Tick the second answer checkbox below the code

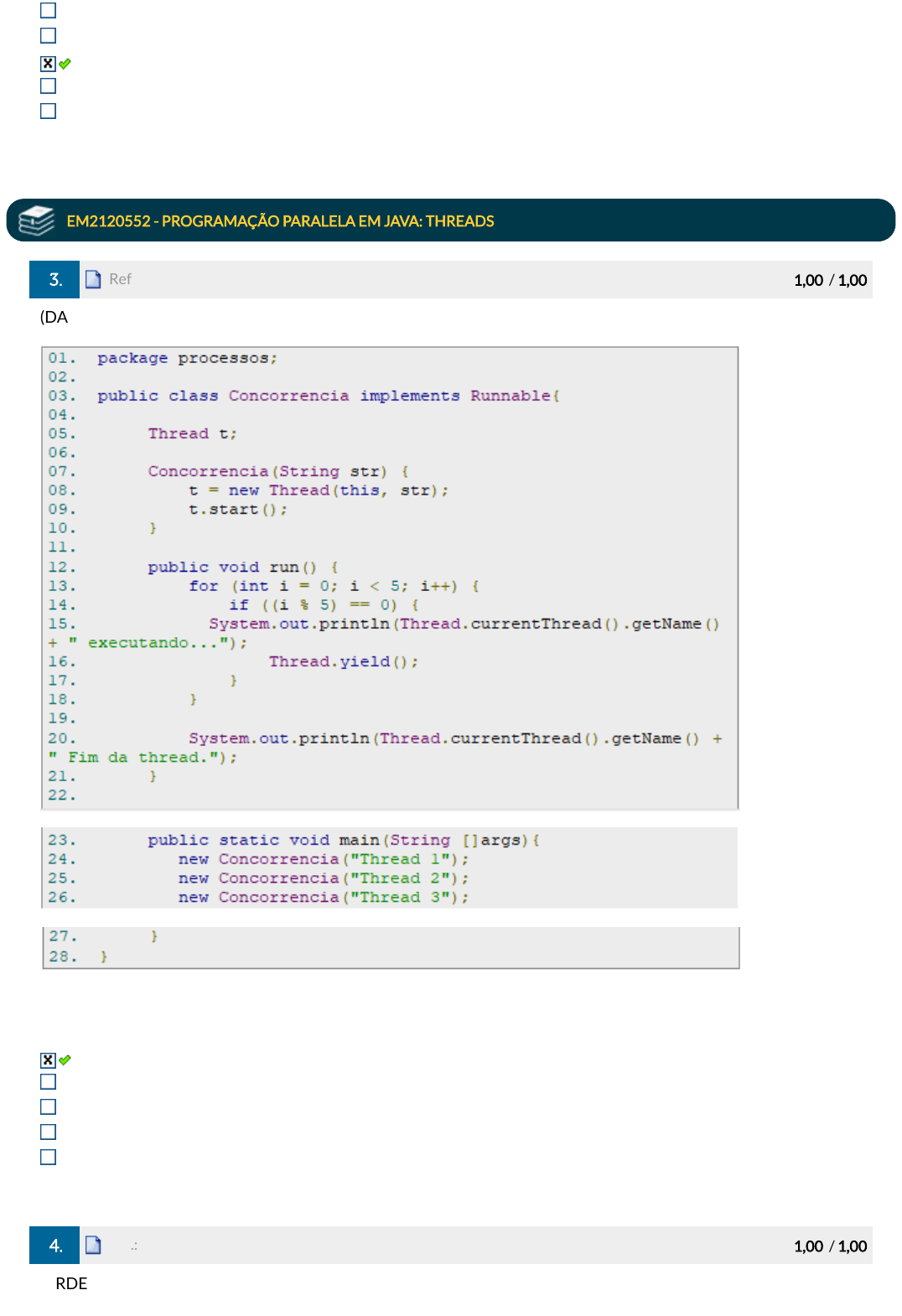point(49,1081)
